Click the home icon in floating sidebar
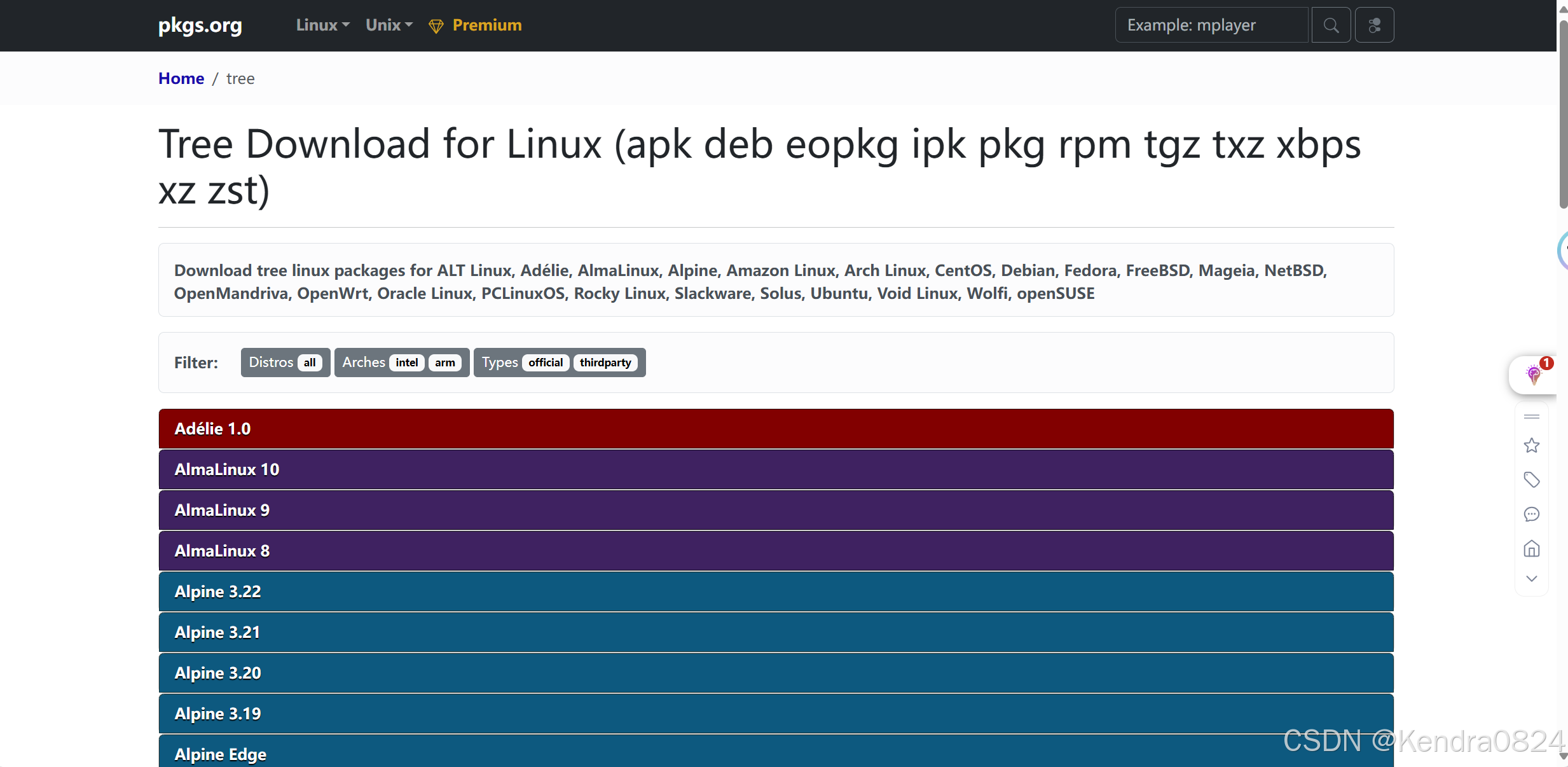 coord(1531,548)
